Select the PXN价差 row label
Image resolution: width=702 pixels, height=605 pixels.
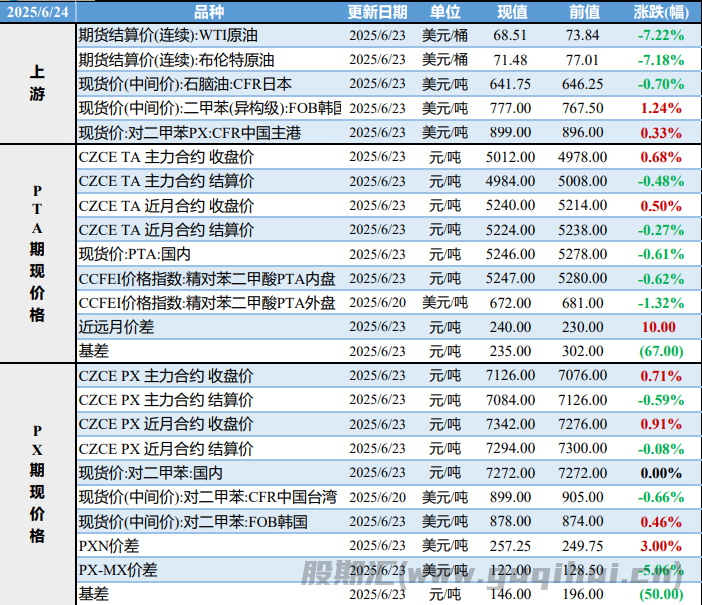point(110,546)
